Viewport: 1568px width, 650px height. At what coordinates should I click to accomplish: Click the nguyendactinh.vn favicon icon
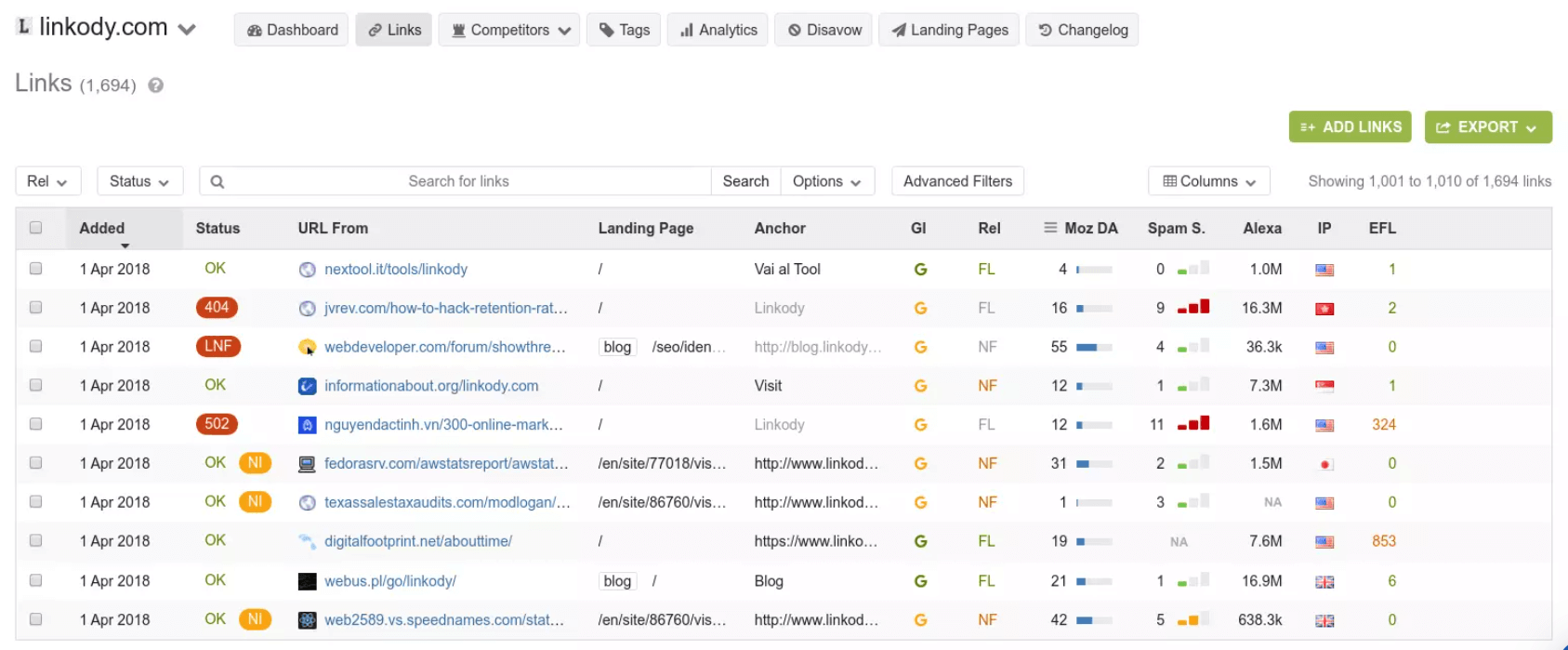(308, 425)
